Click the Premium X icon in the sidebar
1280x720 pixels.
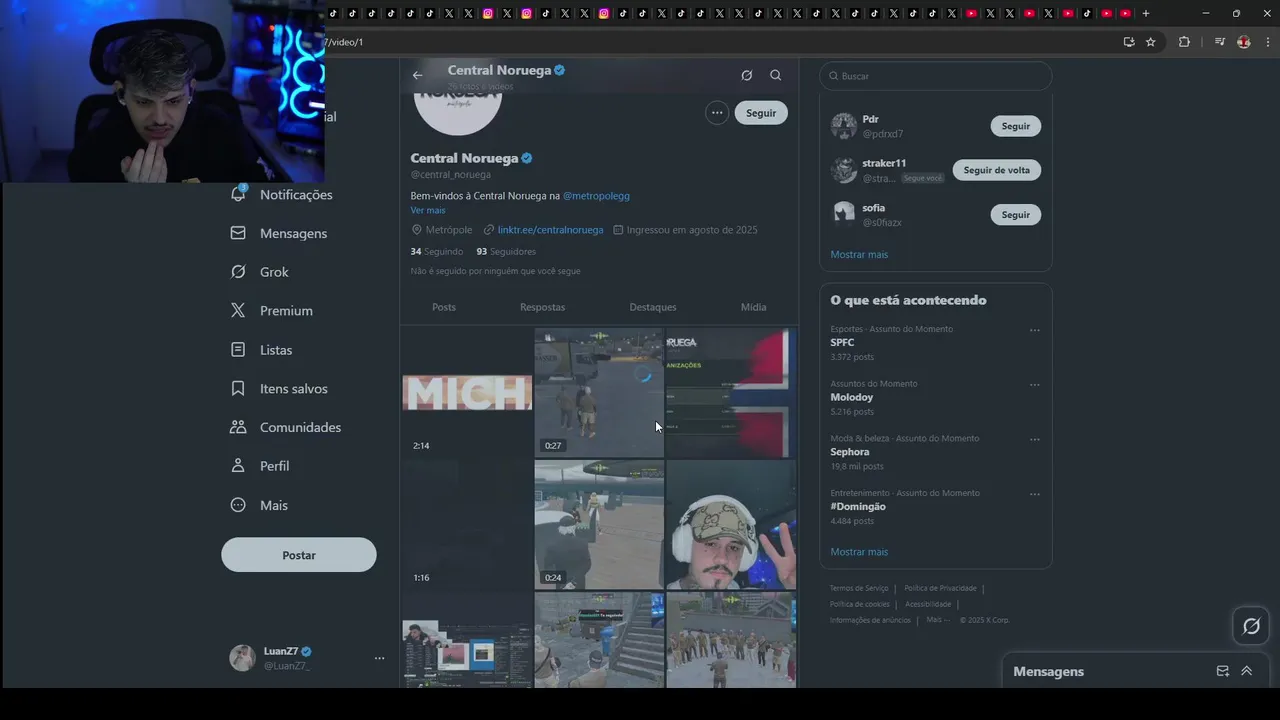pos(238,311)
